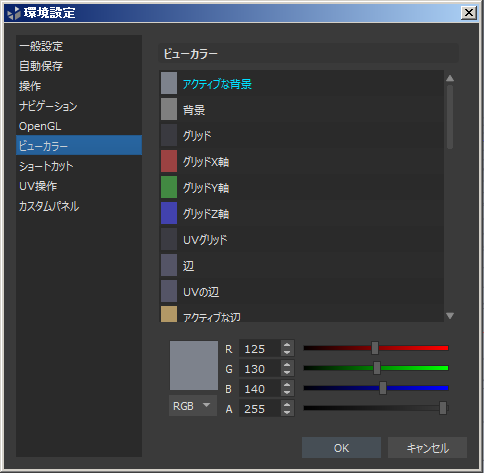
Task: Click the 背景 list item
Action: pyautogui.click(x=302, y=109)
